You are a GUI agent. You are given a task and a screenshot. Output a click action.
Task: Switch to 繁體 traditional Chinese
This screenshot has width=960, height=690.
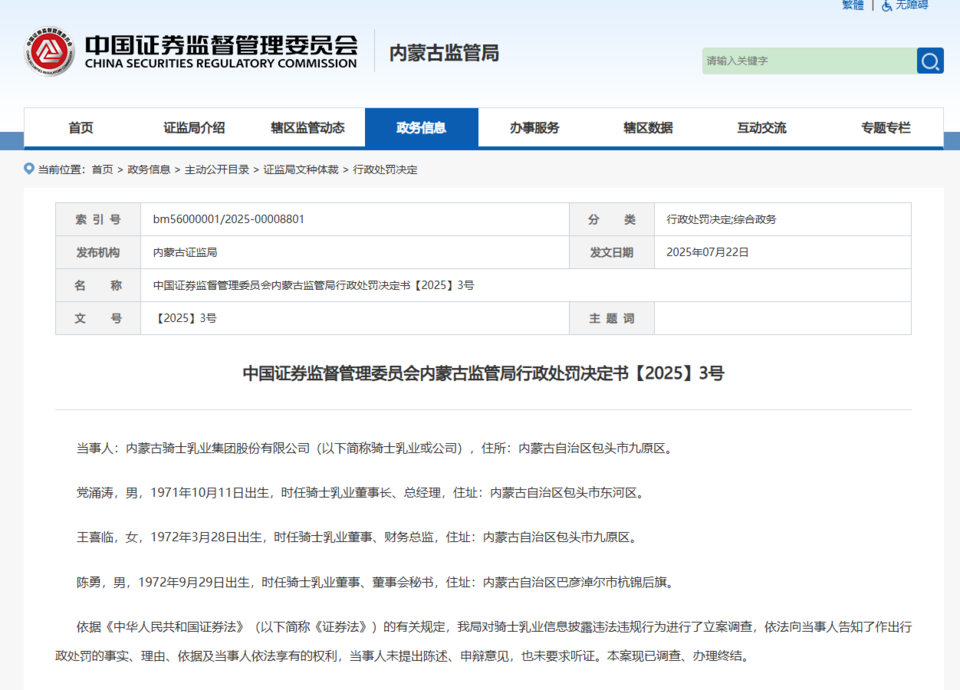[853, 5]
